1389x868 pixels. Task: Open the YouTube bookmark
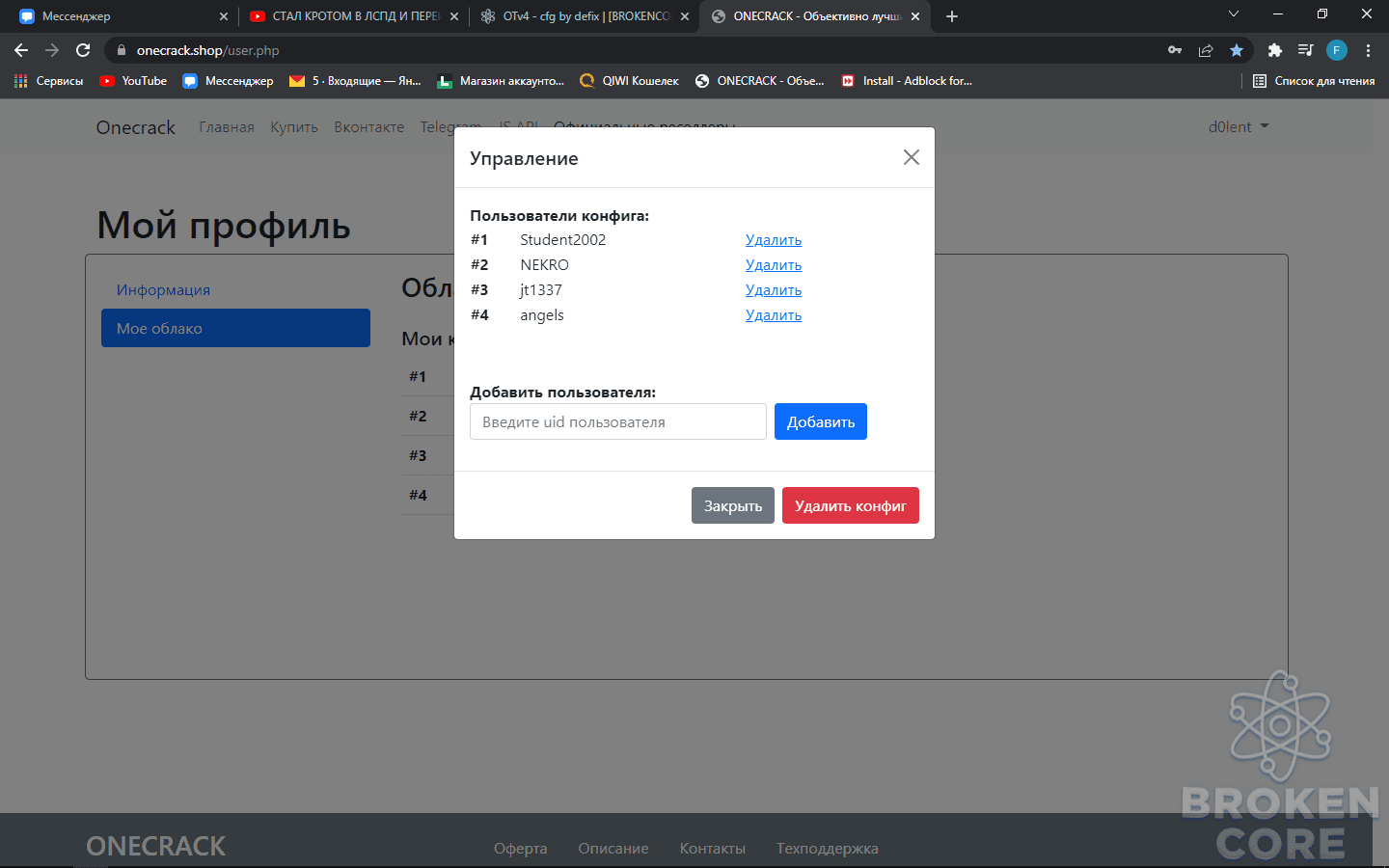pos(133,81)
